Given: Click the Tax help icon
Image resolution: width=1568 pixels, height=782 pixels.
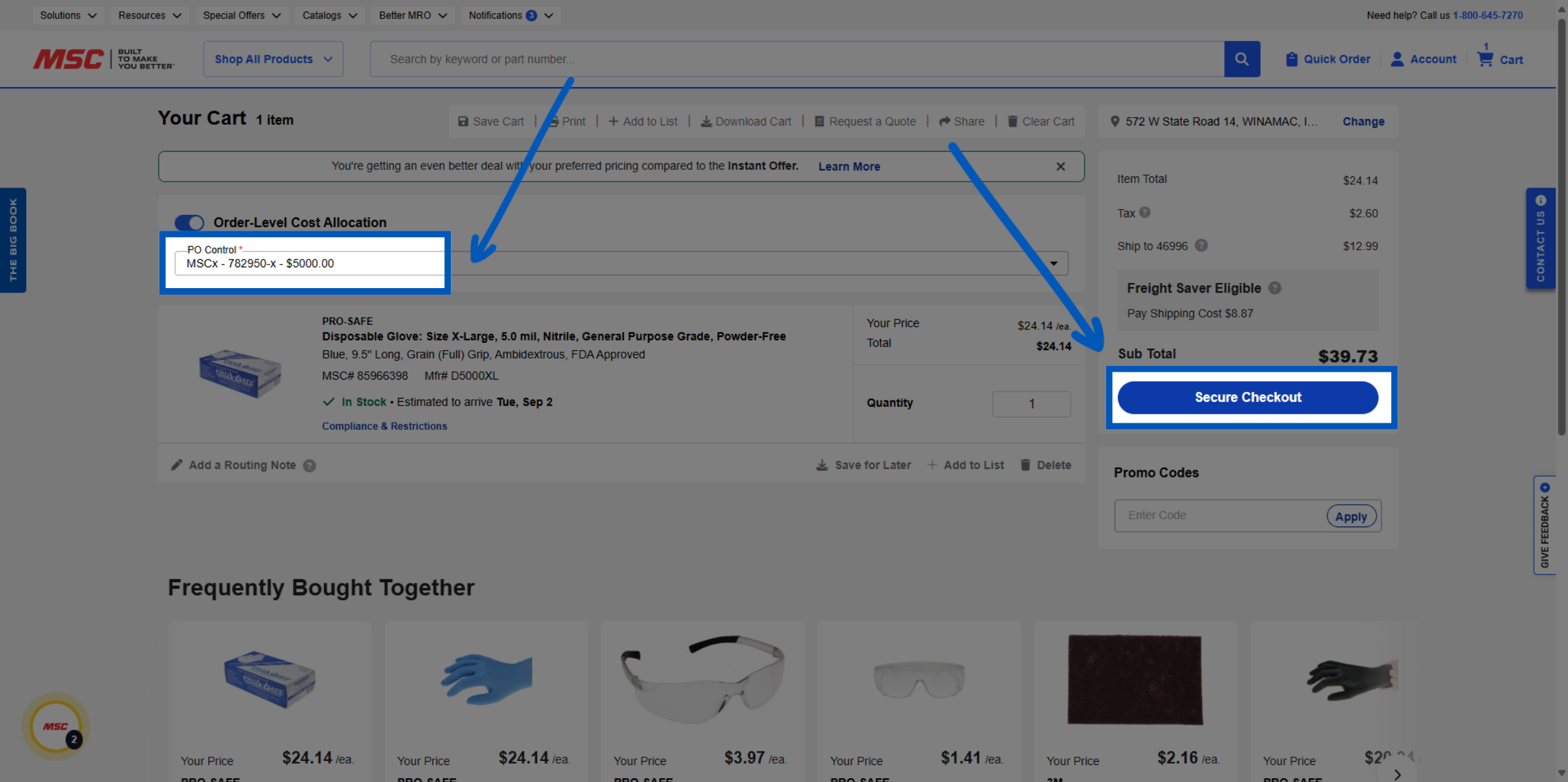Looking at the screenshot, I should pyautogui.click(x=1145, y=212).
